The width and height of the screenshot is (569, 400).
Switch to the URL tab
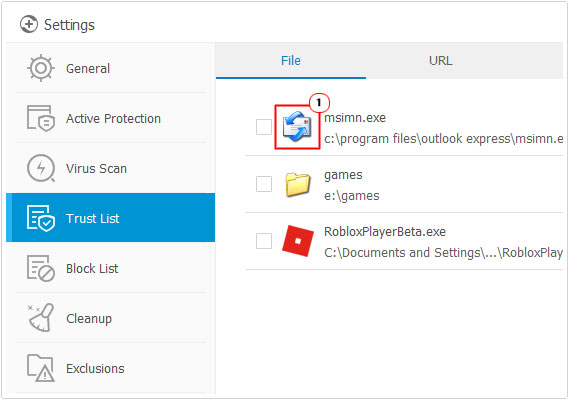pyautogui.click(x=441, y=61)
